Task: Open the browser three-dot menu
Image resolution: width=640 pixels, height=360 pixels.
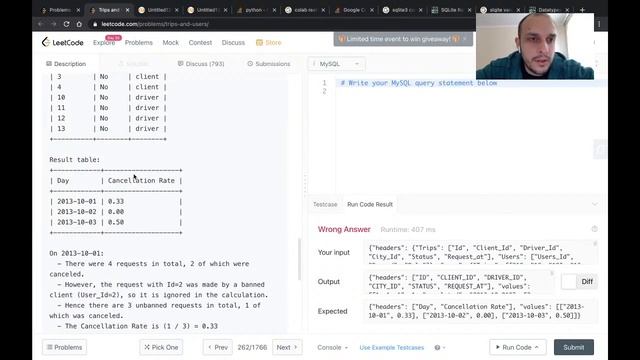Action: pos(599,24)
